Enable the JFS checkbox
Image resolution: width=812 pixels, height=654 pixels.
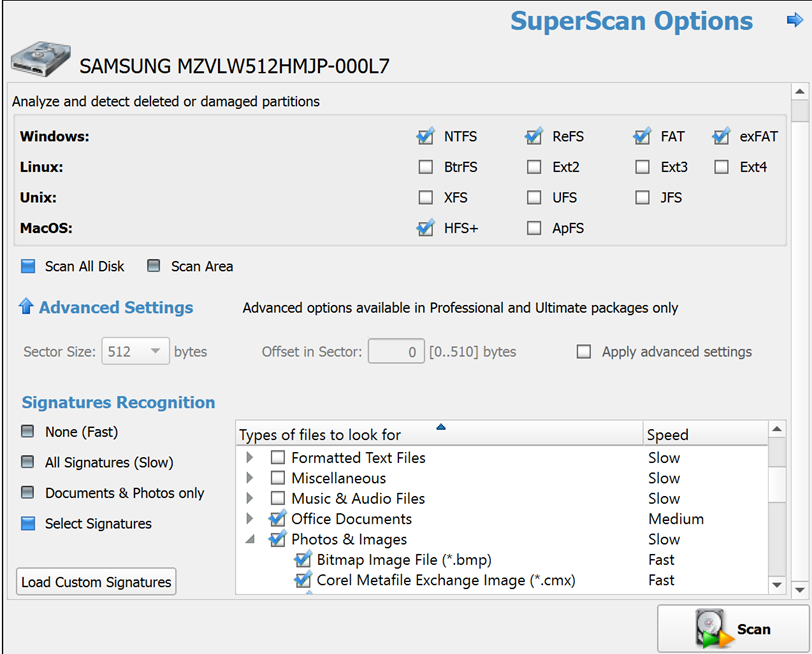(642, 197)
